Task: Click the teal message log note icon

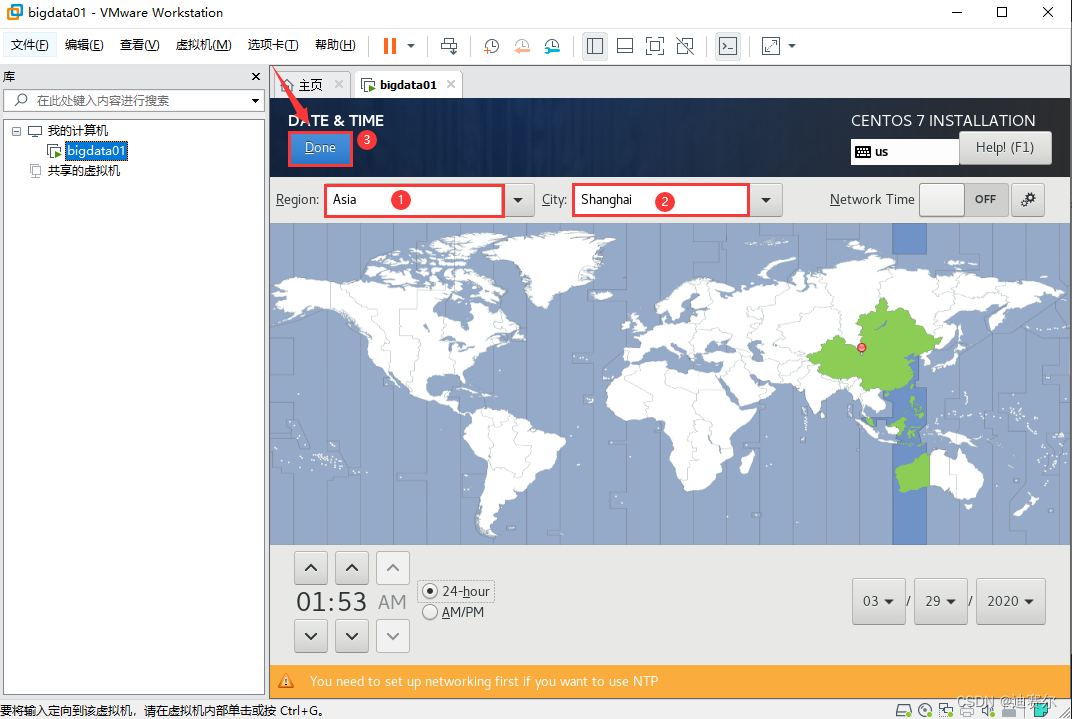Action: coord(1041,711)
